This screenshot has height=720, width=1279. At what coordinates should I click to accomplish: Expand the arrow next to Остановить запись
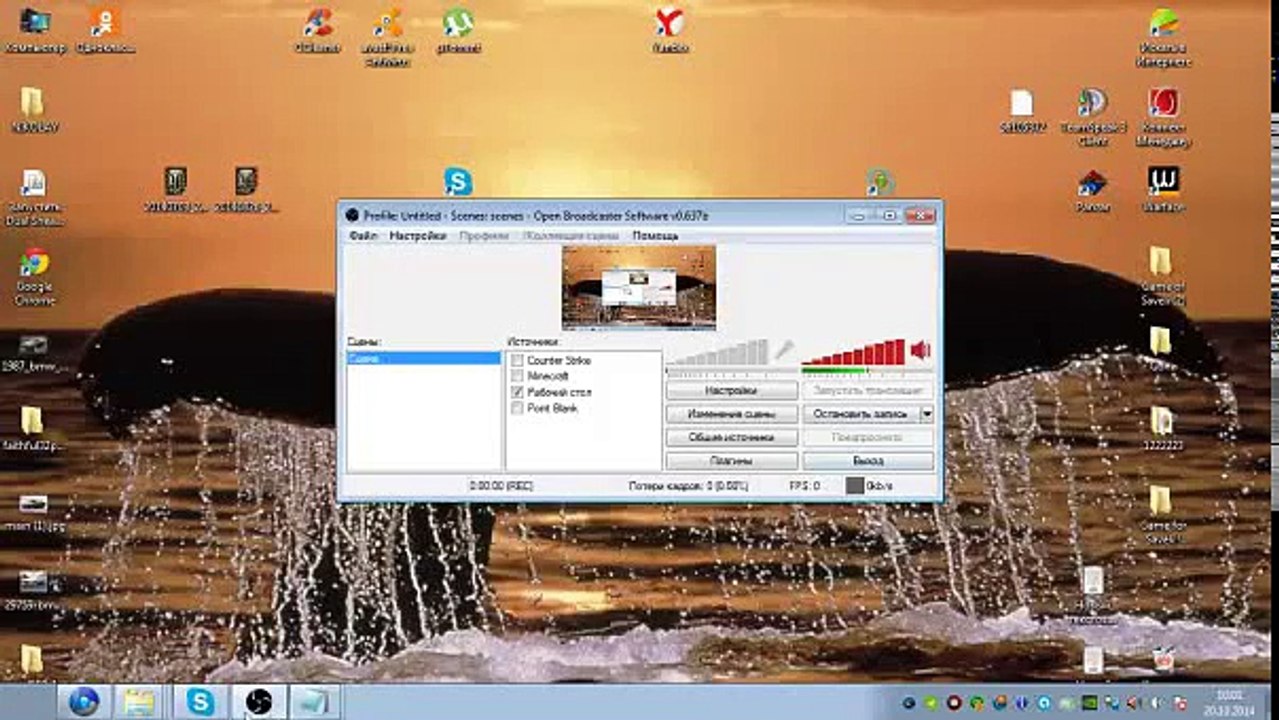coord(927,413)
